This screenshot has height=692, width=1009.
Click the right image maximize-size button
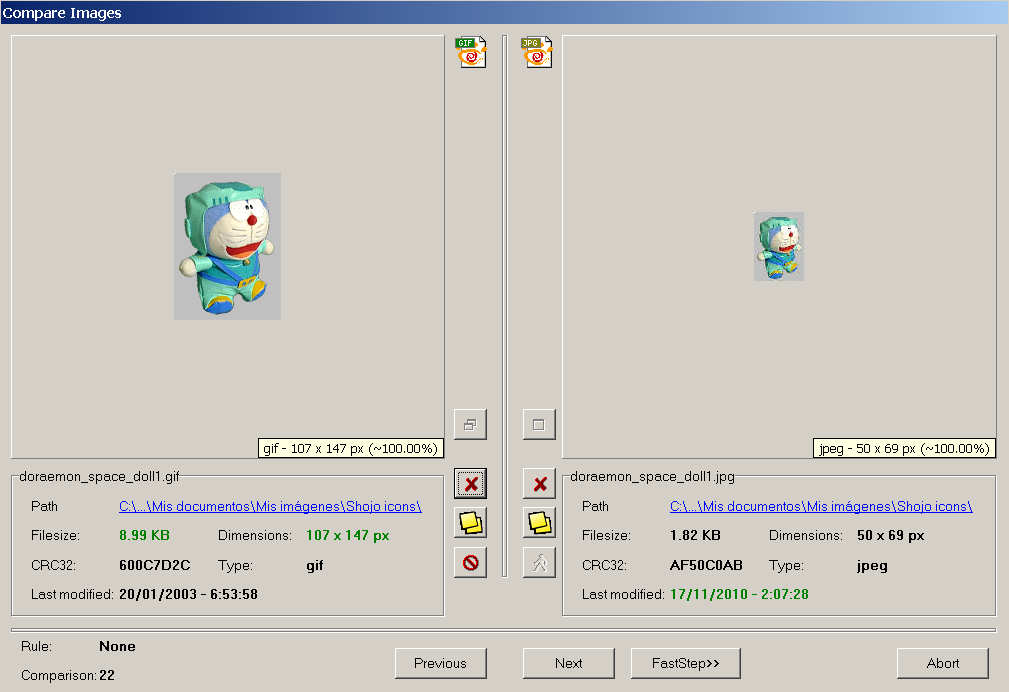pyautogui.click(x=539, y=424)
